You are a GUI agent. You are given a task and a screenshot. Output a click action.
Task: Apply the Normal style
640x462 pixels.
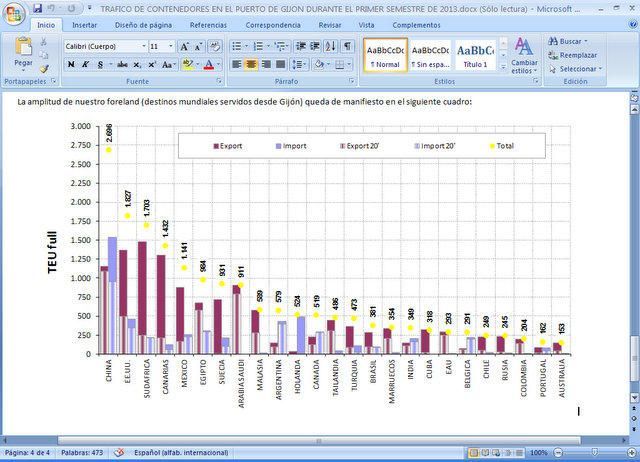coord(385,55)
